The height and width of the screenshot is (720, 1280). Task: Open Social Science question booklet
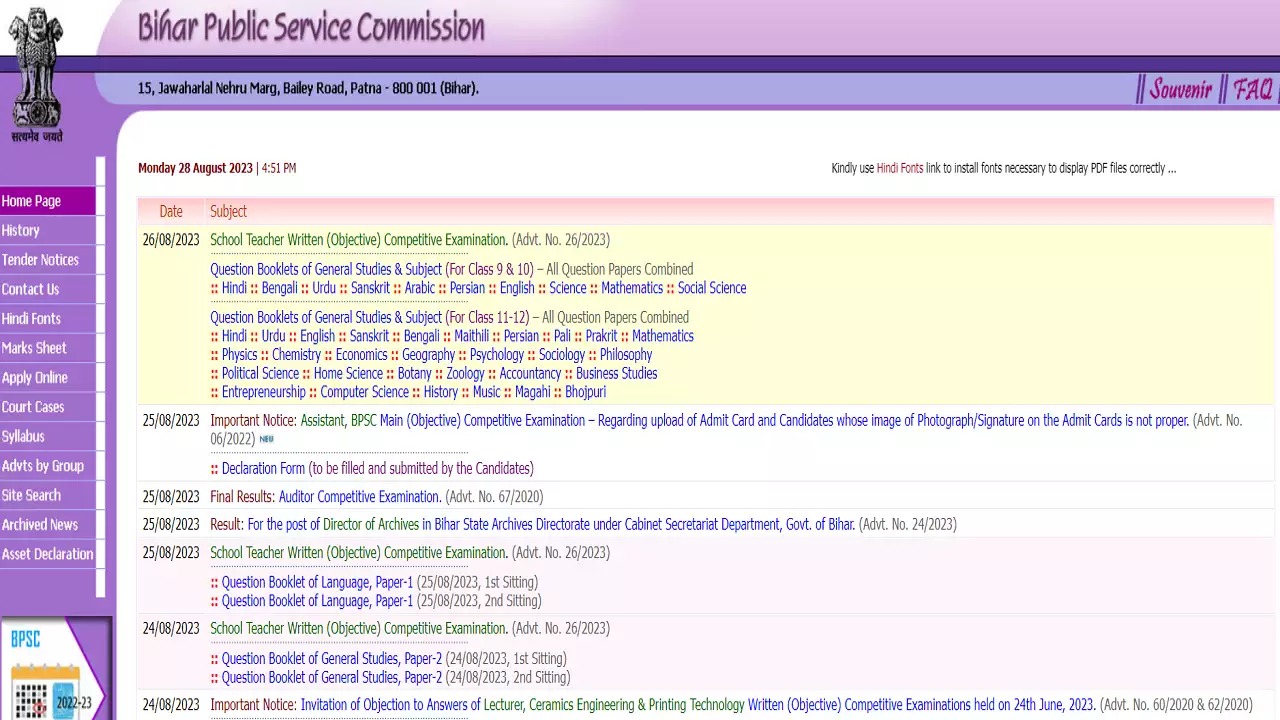[712, 288]
